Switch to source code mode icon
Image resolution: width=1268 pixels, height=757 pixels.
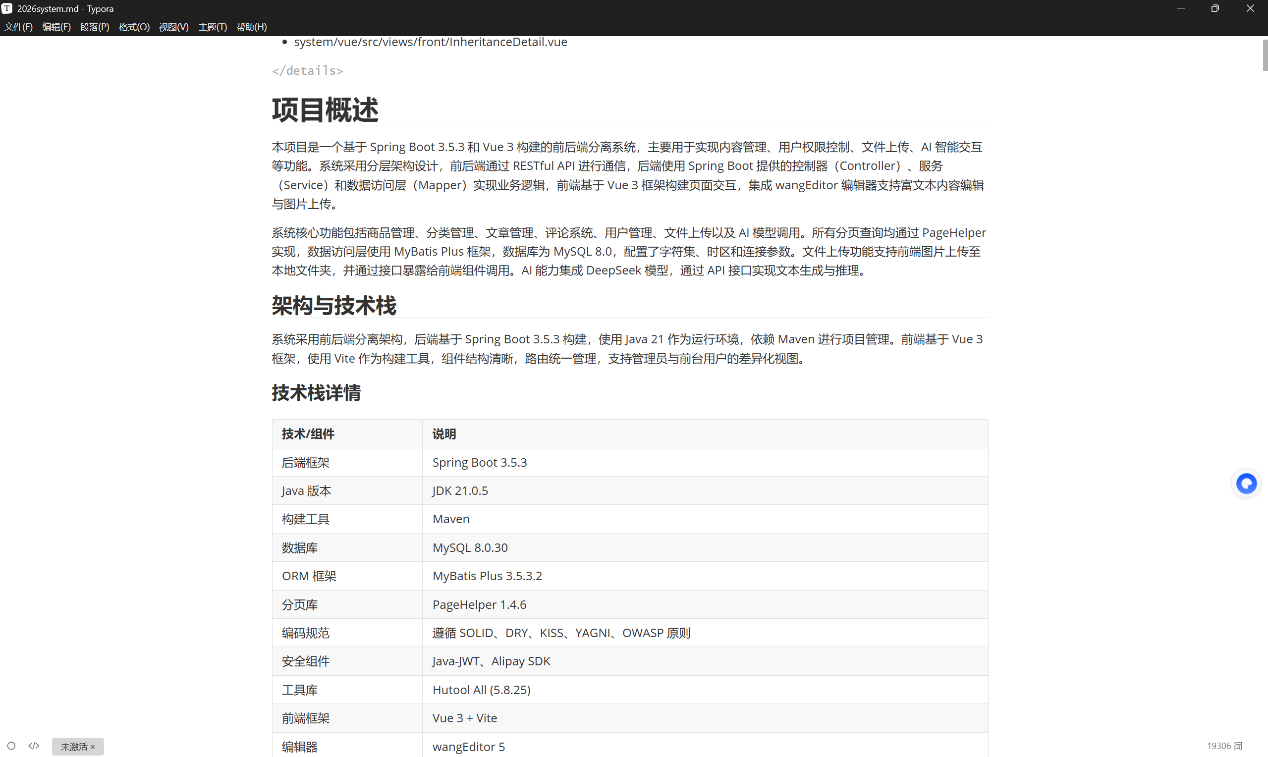(x=34, y=746)
